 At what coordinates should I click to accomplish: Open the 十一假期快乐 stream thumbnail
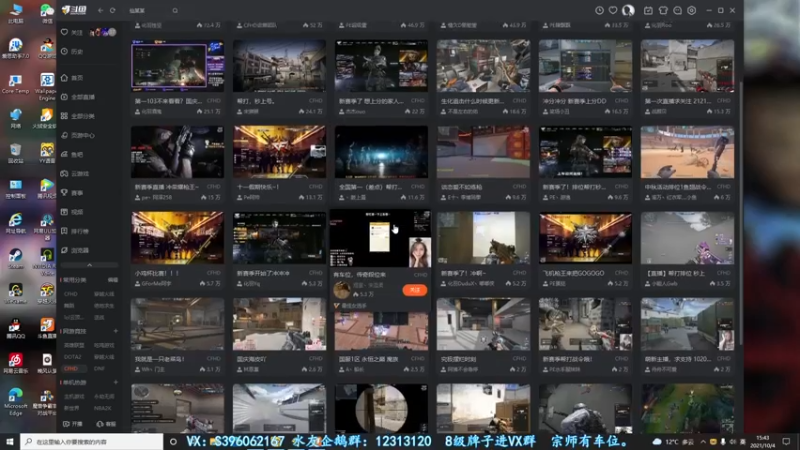[279, 152]
